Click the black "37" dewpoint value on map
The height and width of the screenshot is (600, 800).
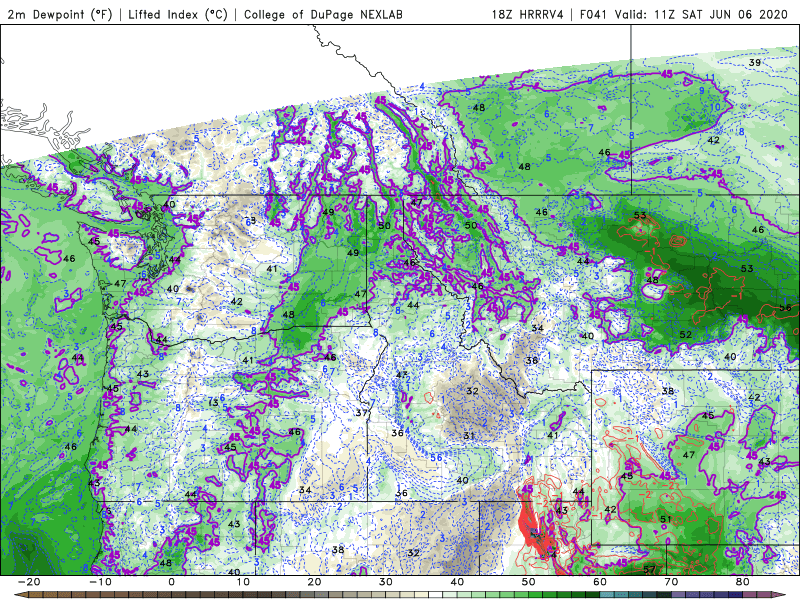[361, 413]
